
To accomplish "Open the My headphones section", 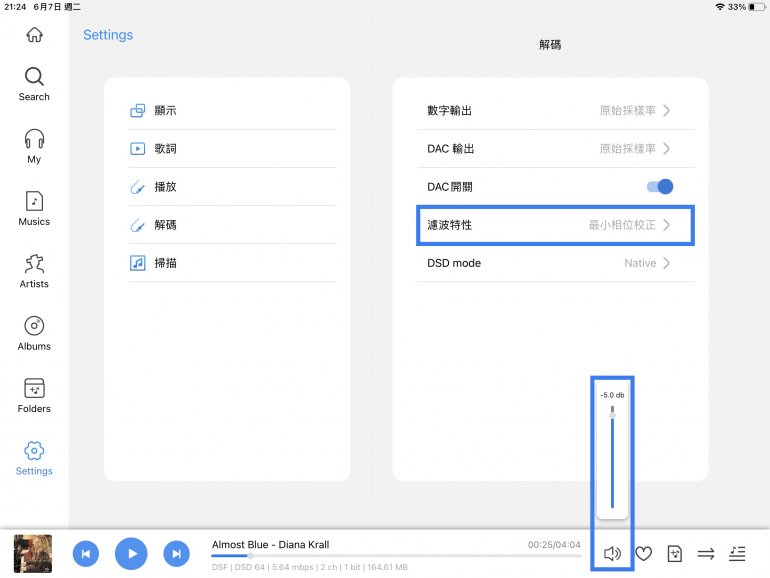I will [x=34, y=146].
